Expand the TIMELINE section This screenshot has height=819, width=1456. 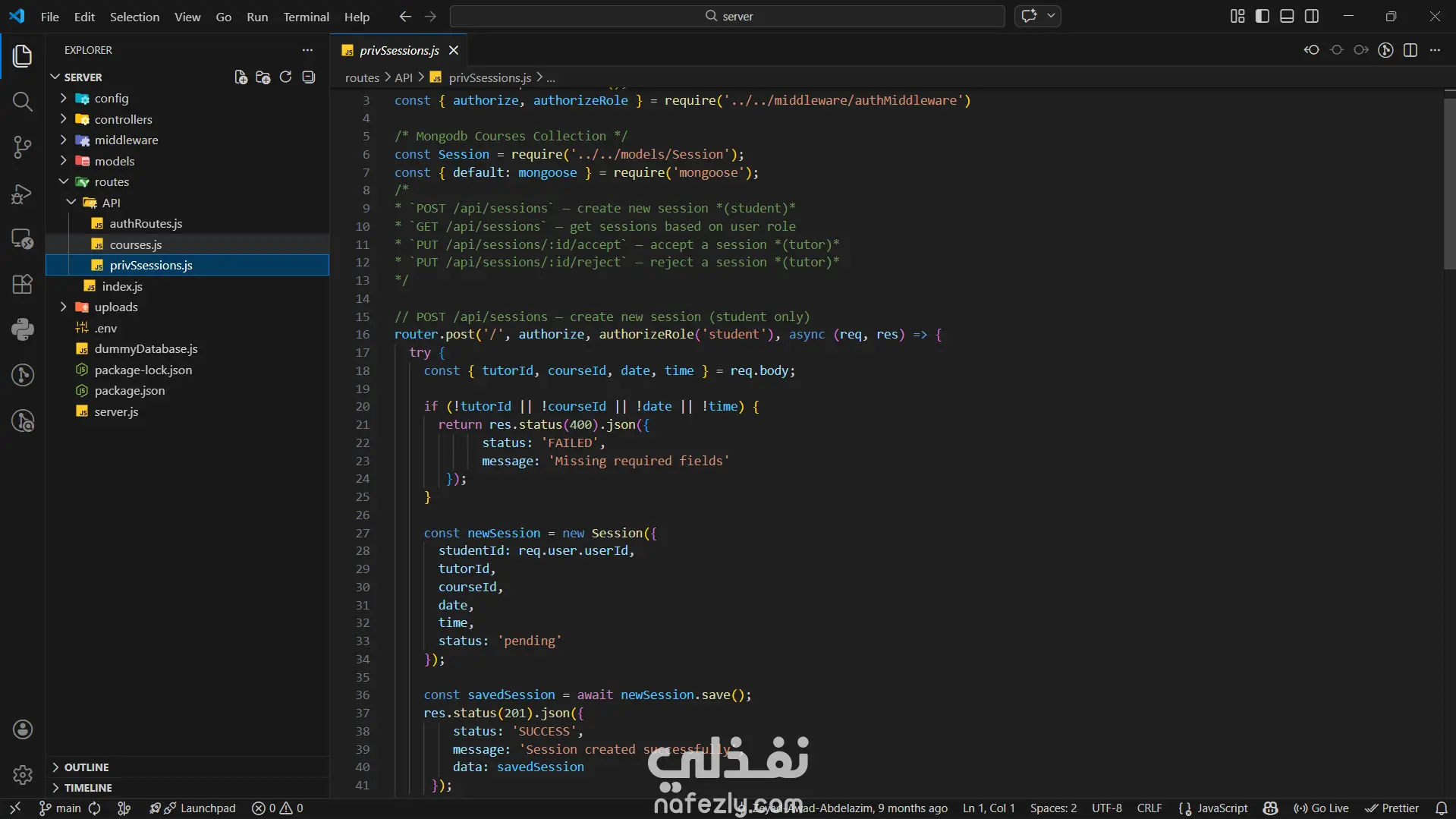(187, 788)
